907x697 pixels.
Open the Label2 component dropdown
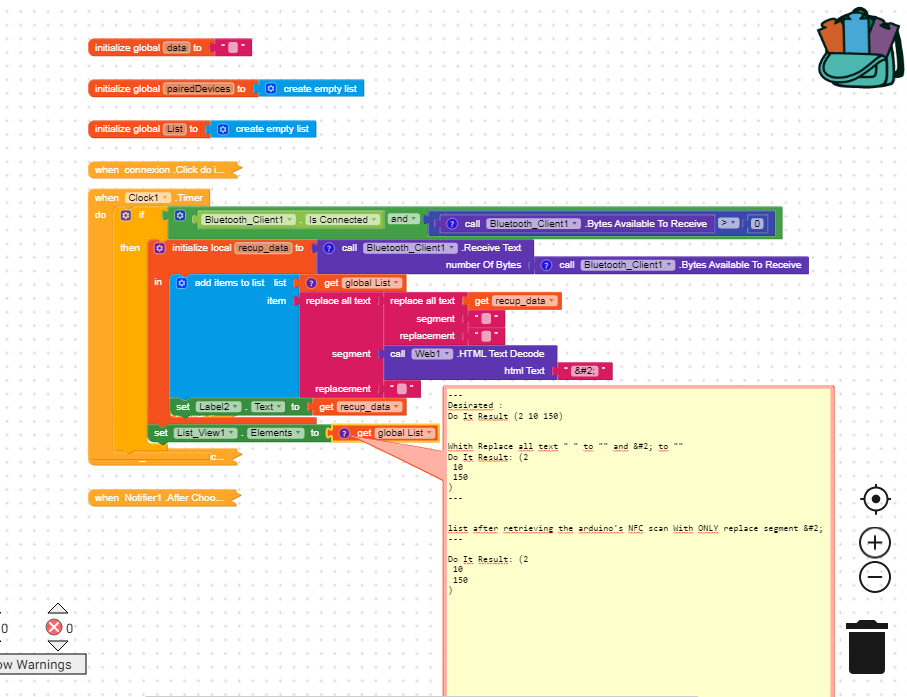coord(218,407)
